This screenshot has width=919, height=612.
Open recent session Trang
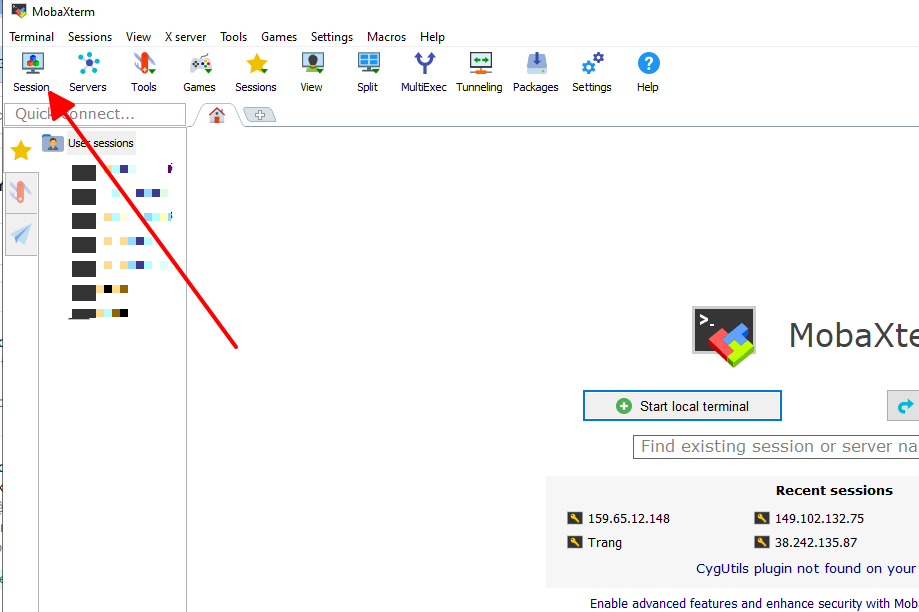(x=594, y=542)
